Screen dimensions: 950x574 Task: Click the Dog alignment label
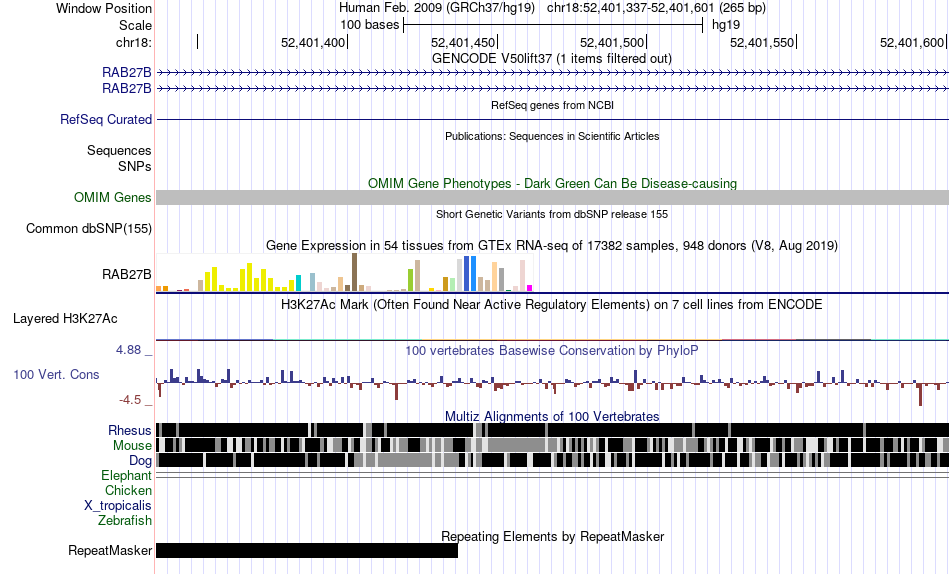point(141,461)
